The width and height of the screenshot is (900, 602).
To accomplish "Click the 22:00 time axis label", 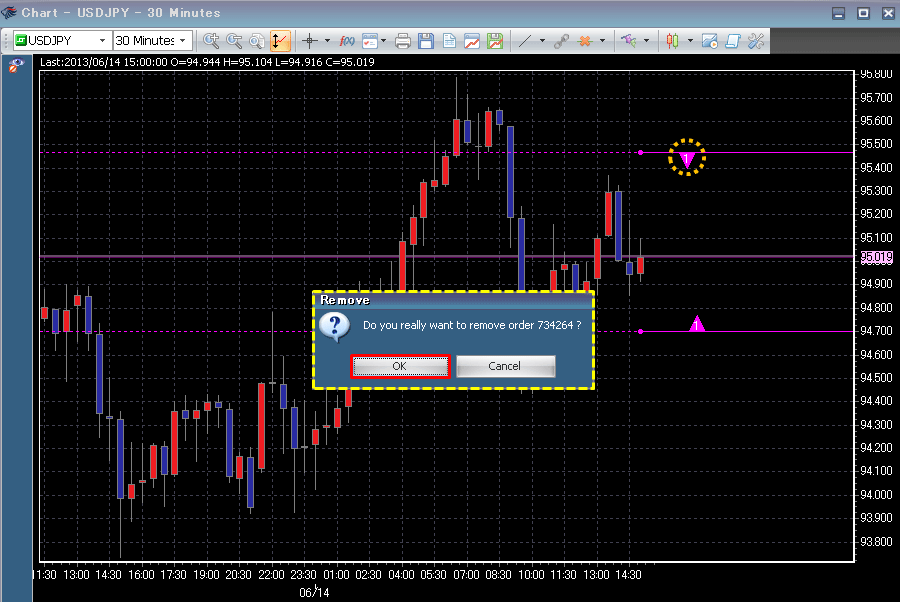I will (x=271, y=574).
